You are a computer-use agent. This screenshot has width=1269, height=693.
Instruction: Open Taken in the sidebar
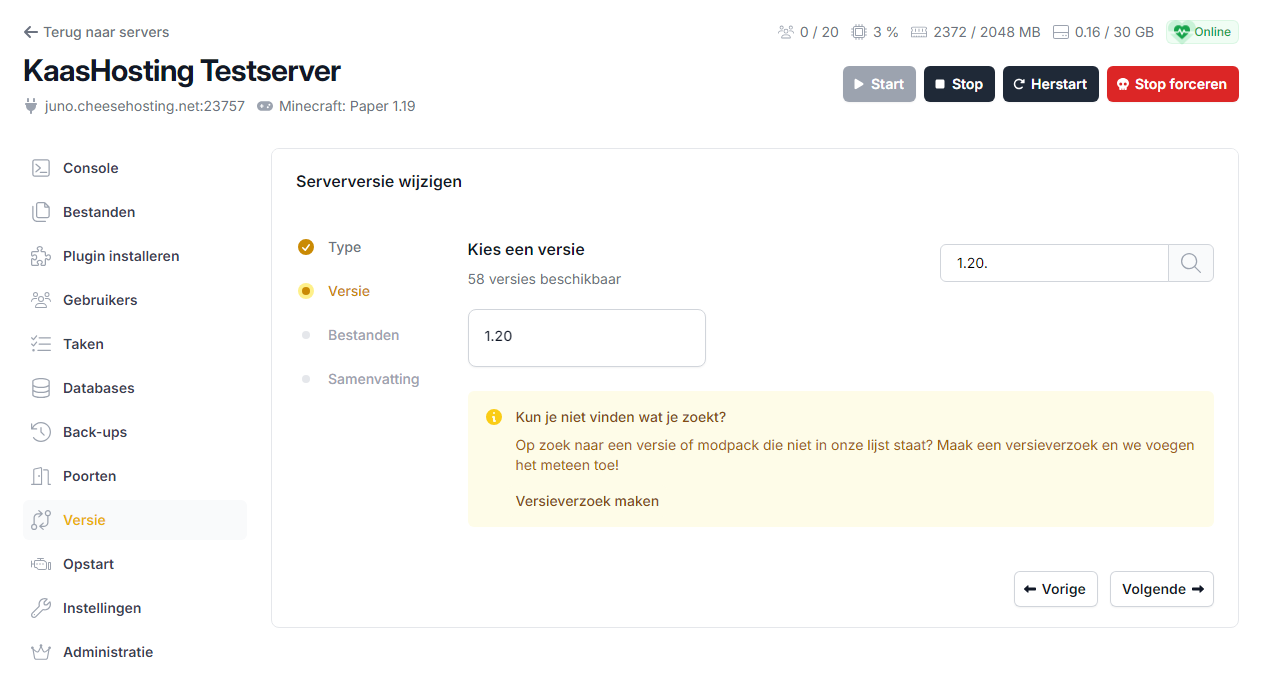pos(83,344)
